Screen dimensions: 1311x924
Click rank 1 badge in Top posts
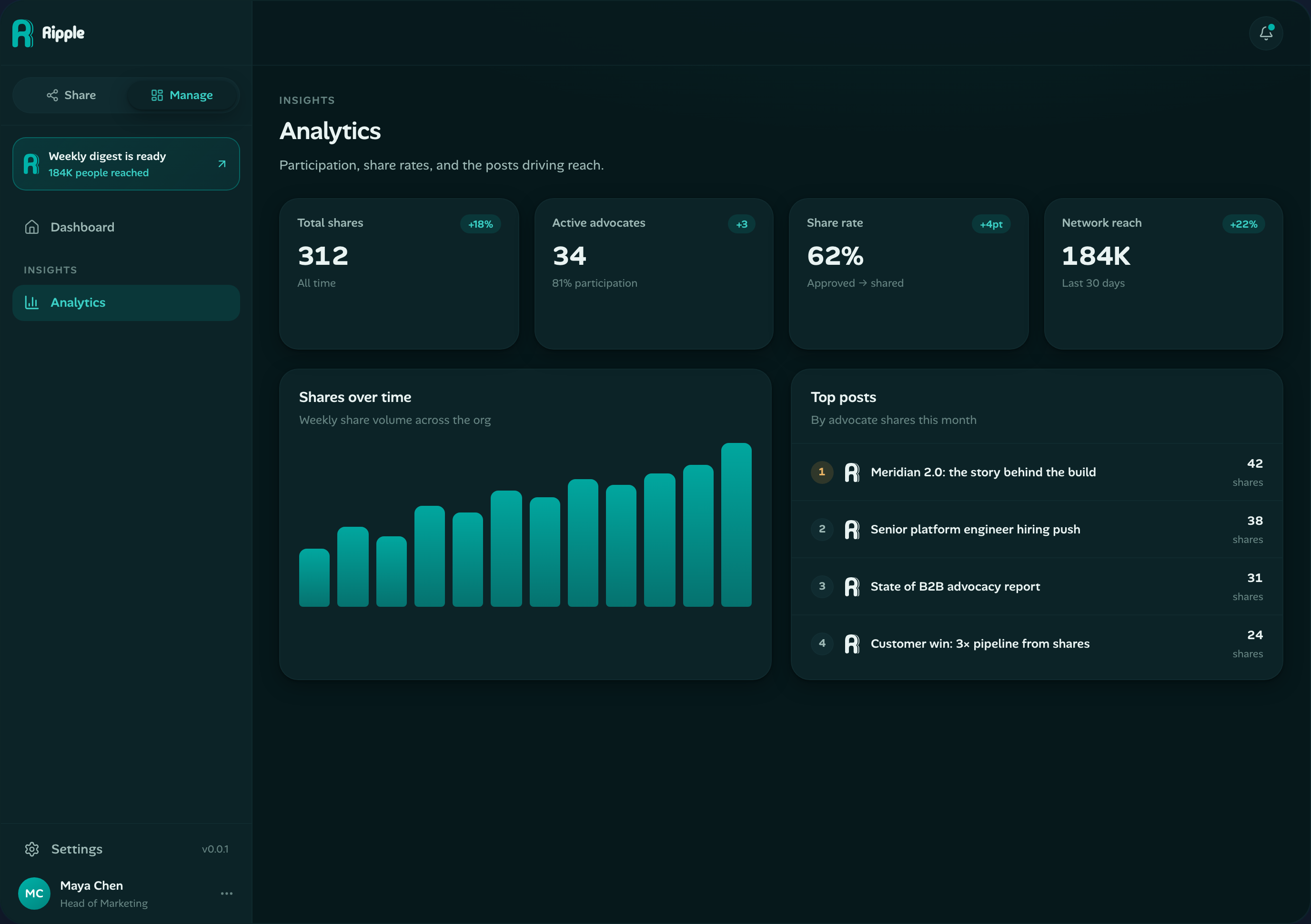822,472
